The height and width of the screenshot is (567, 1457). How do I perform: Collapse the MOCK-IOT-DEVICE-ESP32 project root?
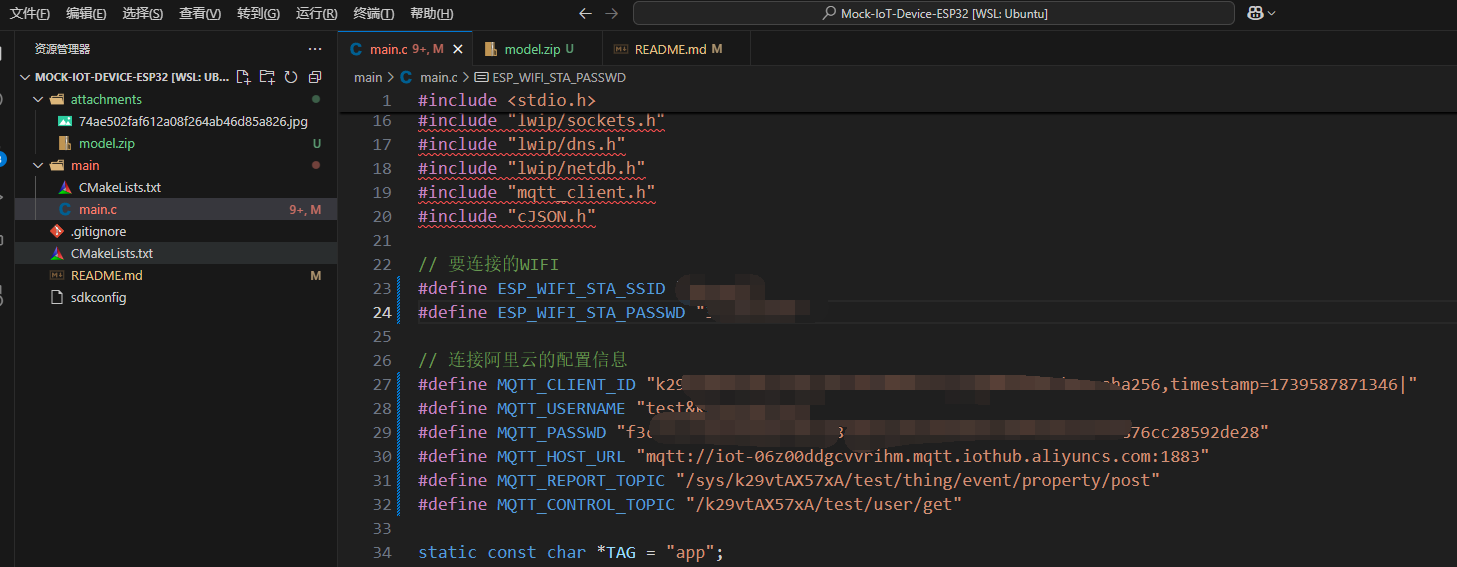pyautogui.click(x=25, y=77)
